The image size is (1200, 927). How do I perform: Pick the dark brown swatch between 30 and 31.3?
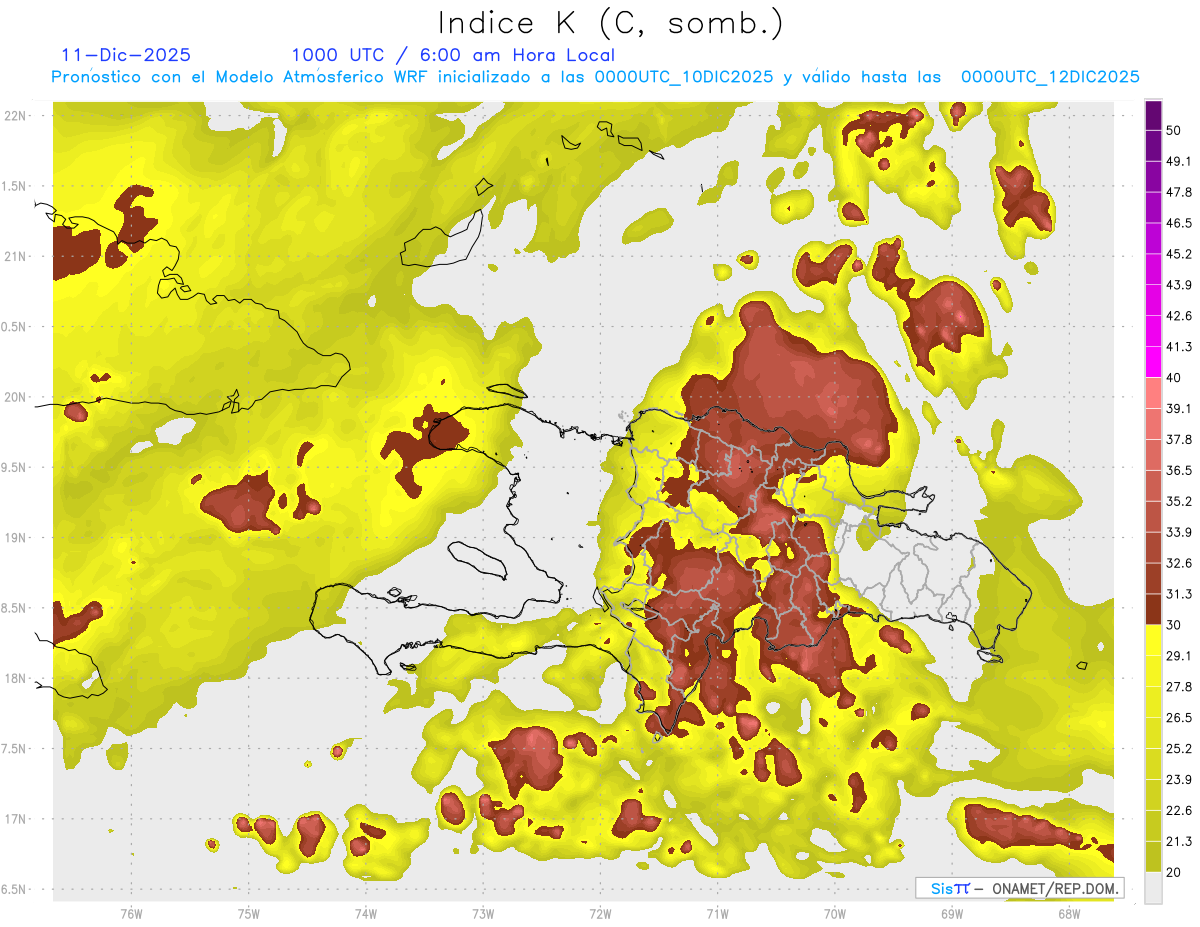(x=1153, y=609)
